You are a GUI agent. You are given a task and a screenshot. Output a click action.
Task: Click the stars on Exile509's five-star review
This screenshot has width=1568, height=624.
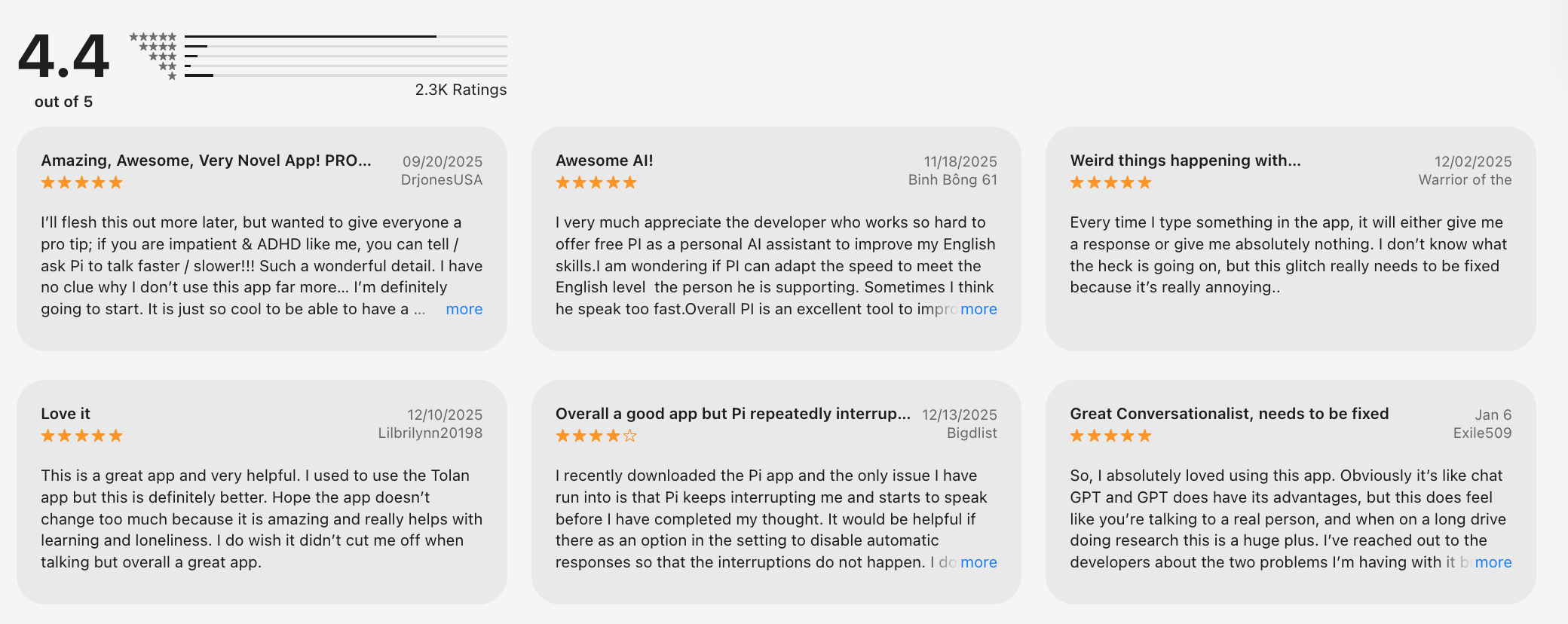1110,435
